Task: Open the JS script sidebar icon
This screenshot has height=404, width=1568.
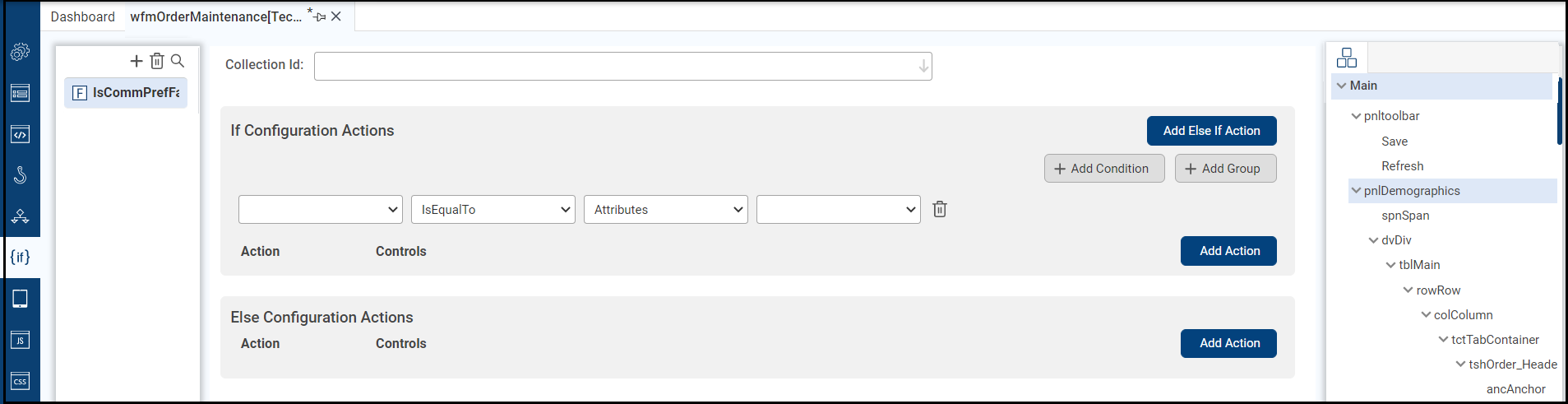Action: coord(21,340)
